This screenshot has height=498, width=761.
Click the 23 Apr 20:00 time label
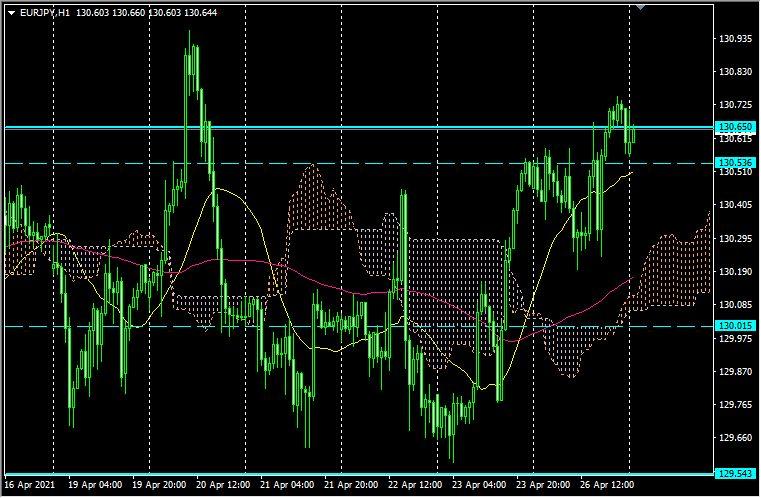click(544, 485)
